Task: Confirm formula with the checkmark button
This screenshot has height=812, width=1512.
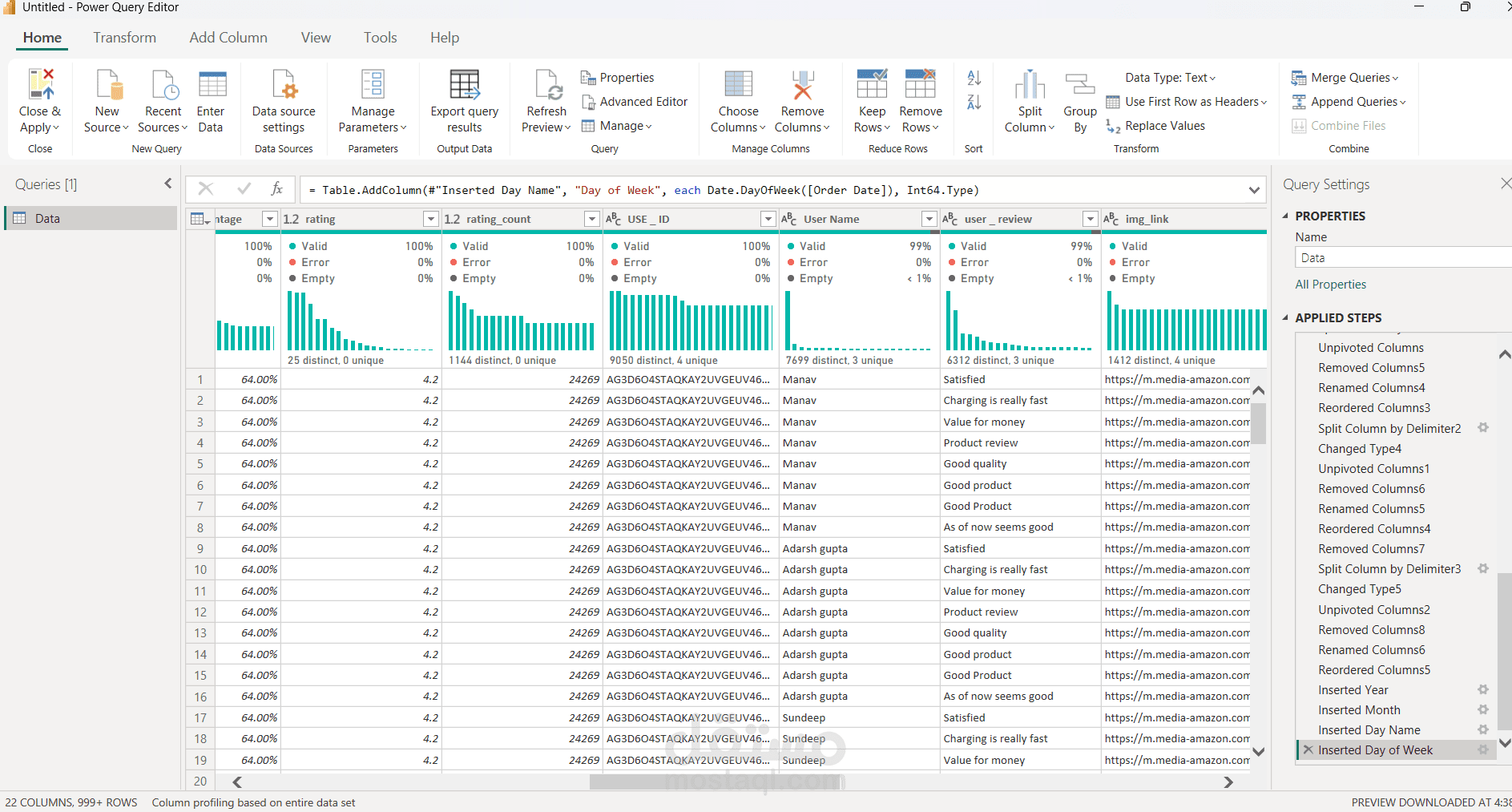Action: coord(244,189)
